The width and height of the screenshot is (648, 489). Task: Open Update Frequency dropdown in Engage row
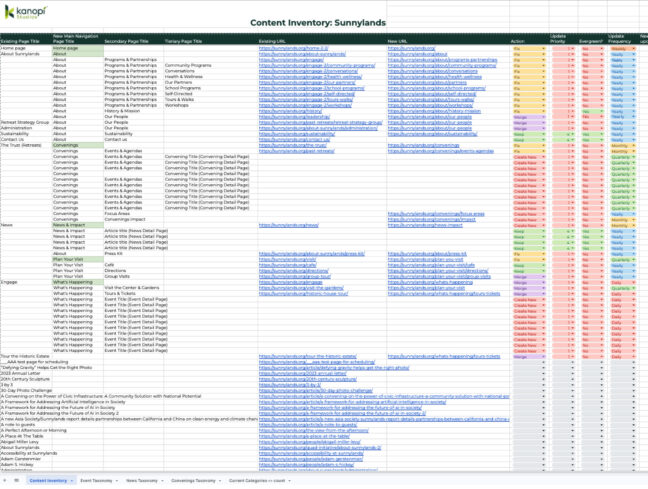click(634, 282)
